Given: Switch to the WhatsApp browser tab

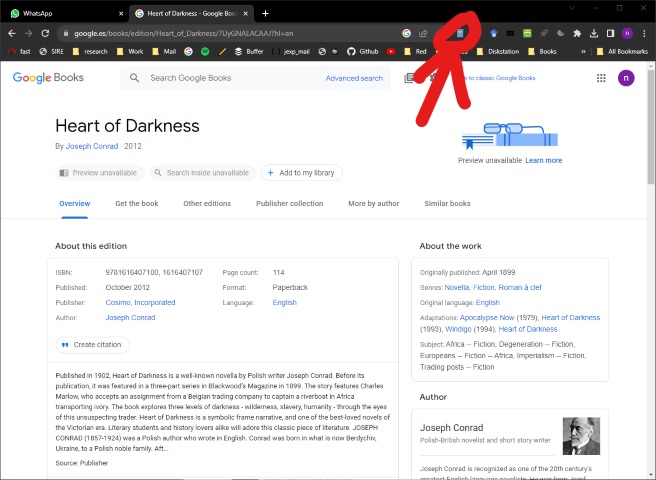Looking at the screenshot, I should point(65,13).
